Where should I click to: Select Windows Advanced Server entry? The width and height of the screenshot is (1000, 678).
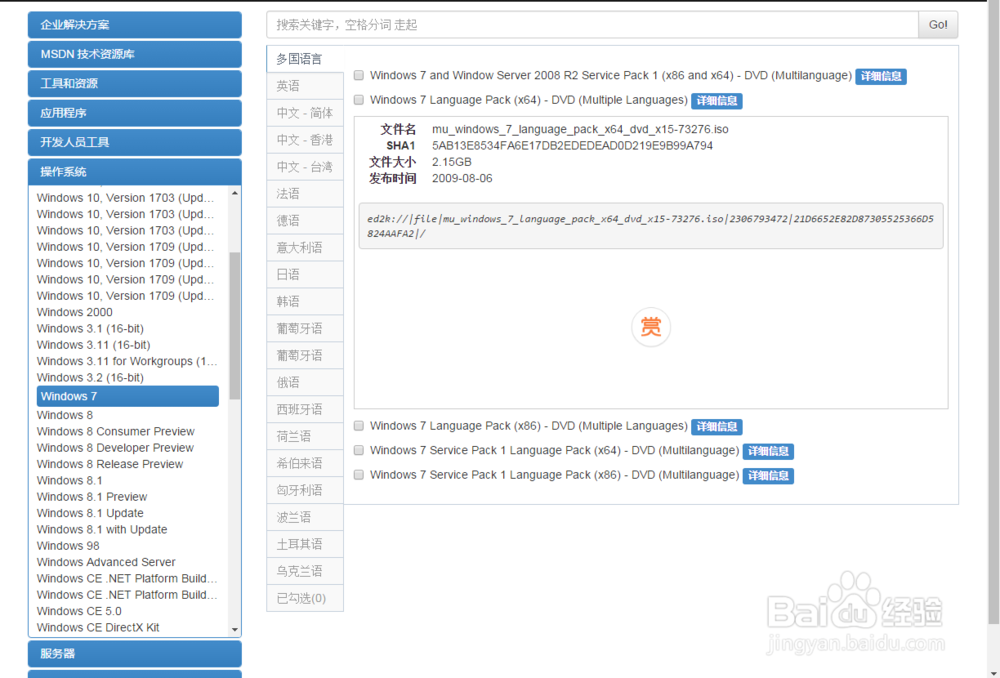(106, 562)
